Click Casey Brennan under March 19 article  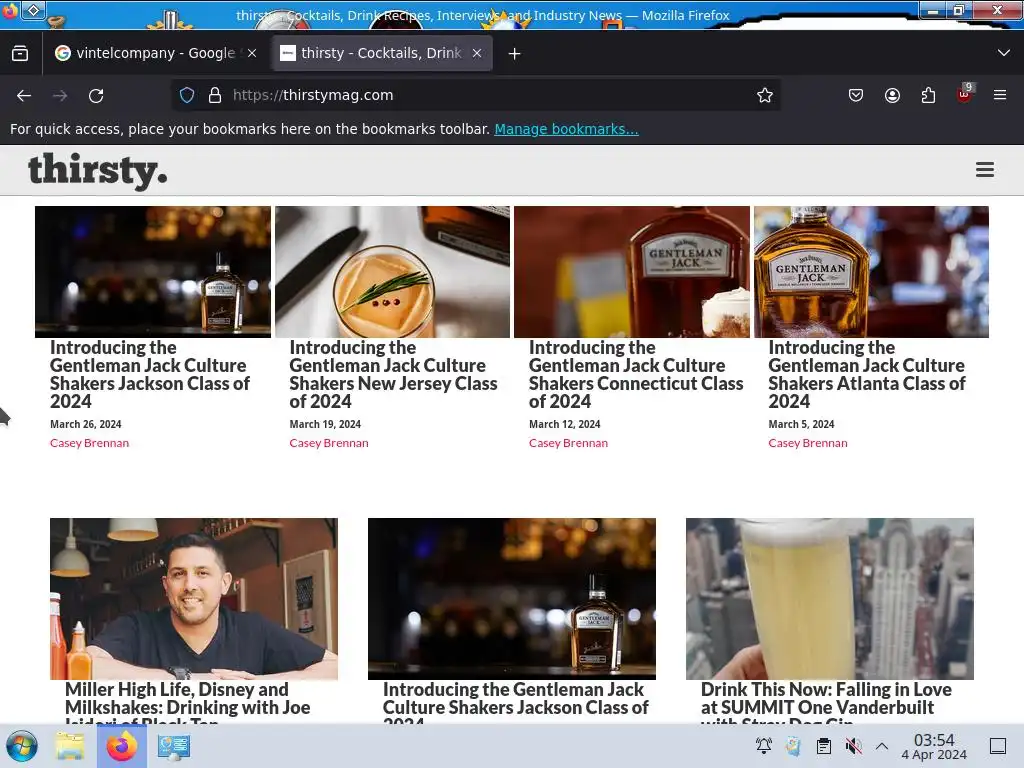coord(328,443)
